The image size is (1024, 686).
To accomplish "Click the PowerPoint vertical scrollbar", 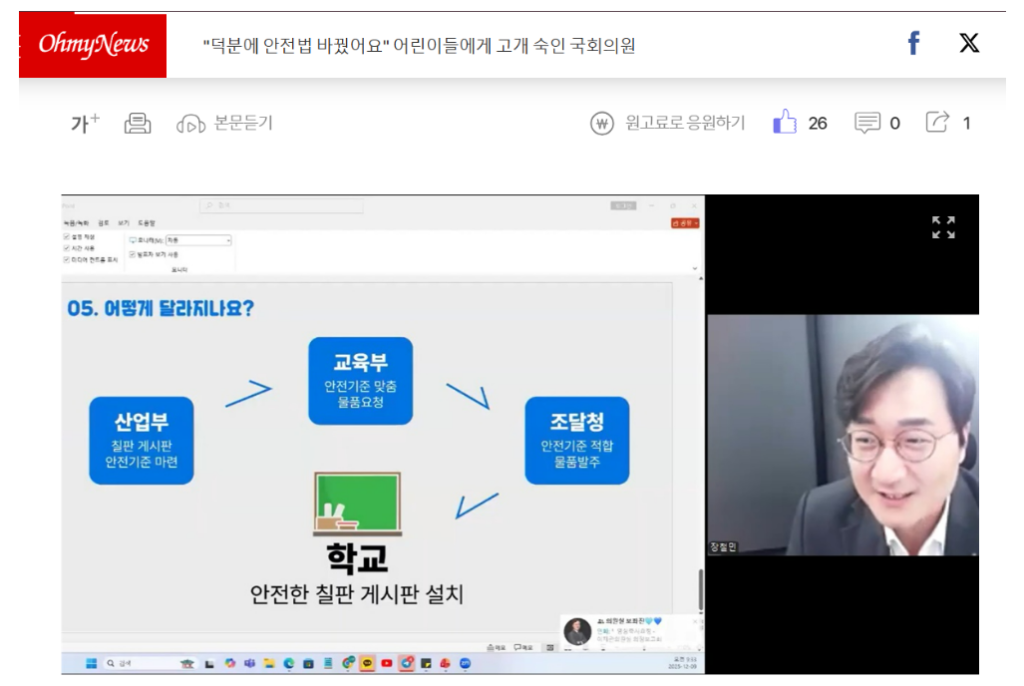I will [x=699, y=588].
